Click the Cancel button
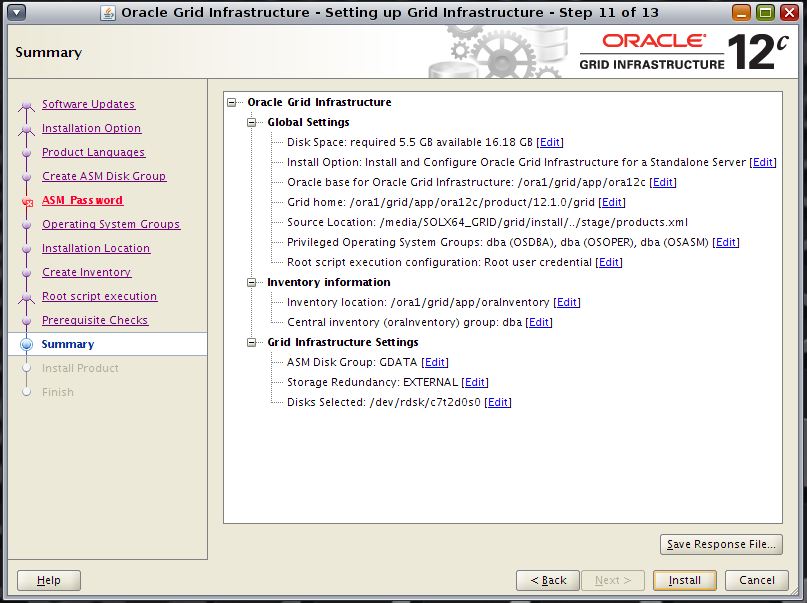Screen dimensions: 807x603 [757, 580]
